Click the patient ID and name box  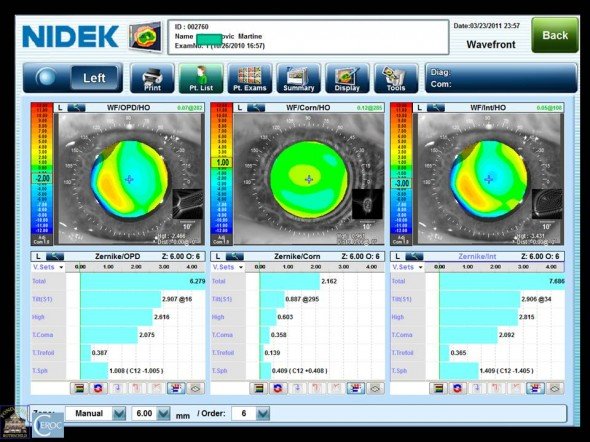tap(308, 36)
